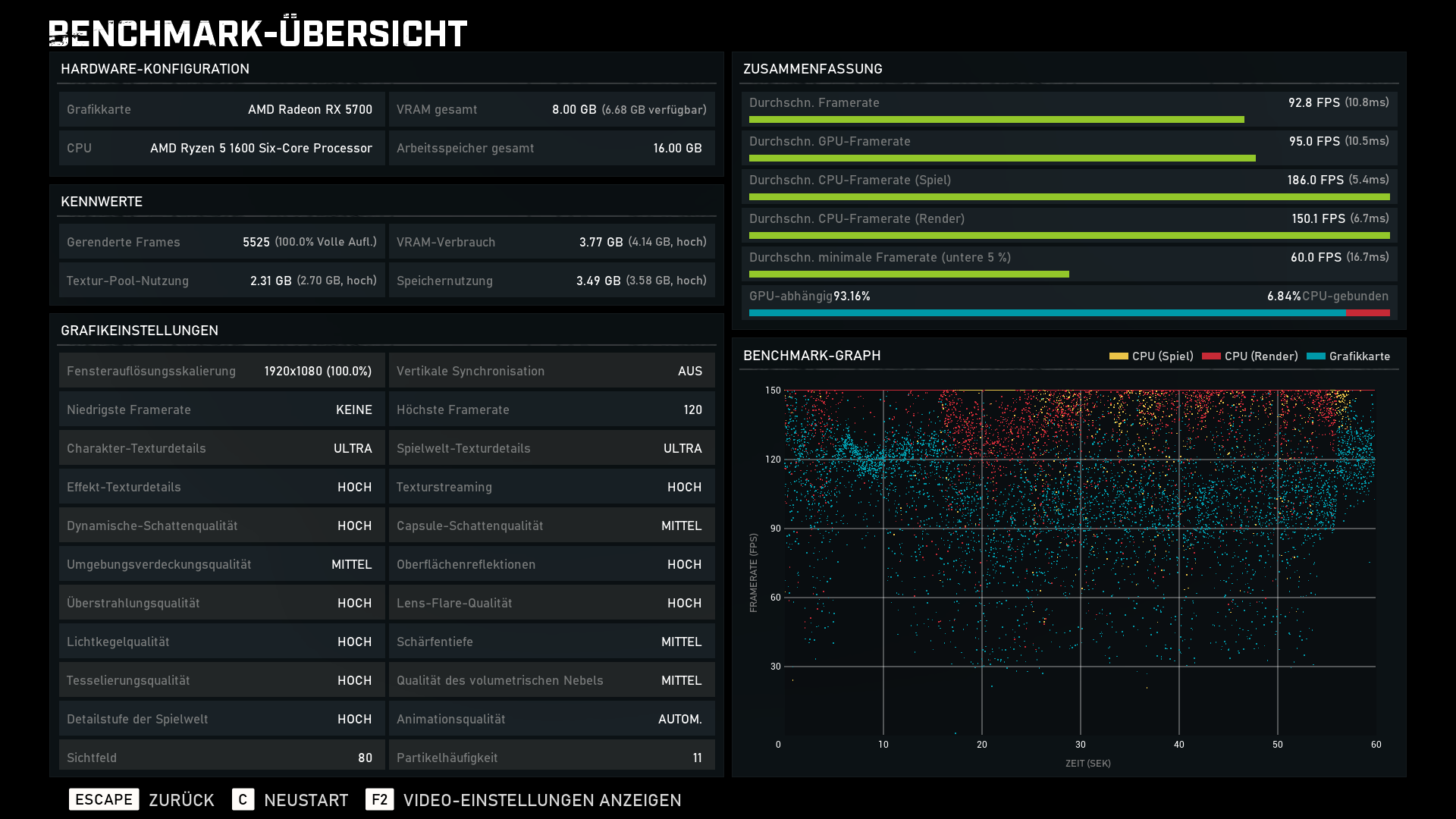
Task: Click the HARDWARE-KONFIGURATION section header
Action: coord(155,69)
